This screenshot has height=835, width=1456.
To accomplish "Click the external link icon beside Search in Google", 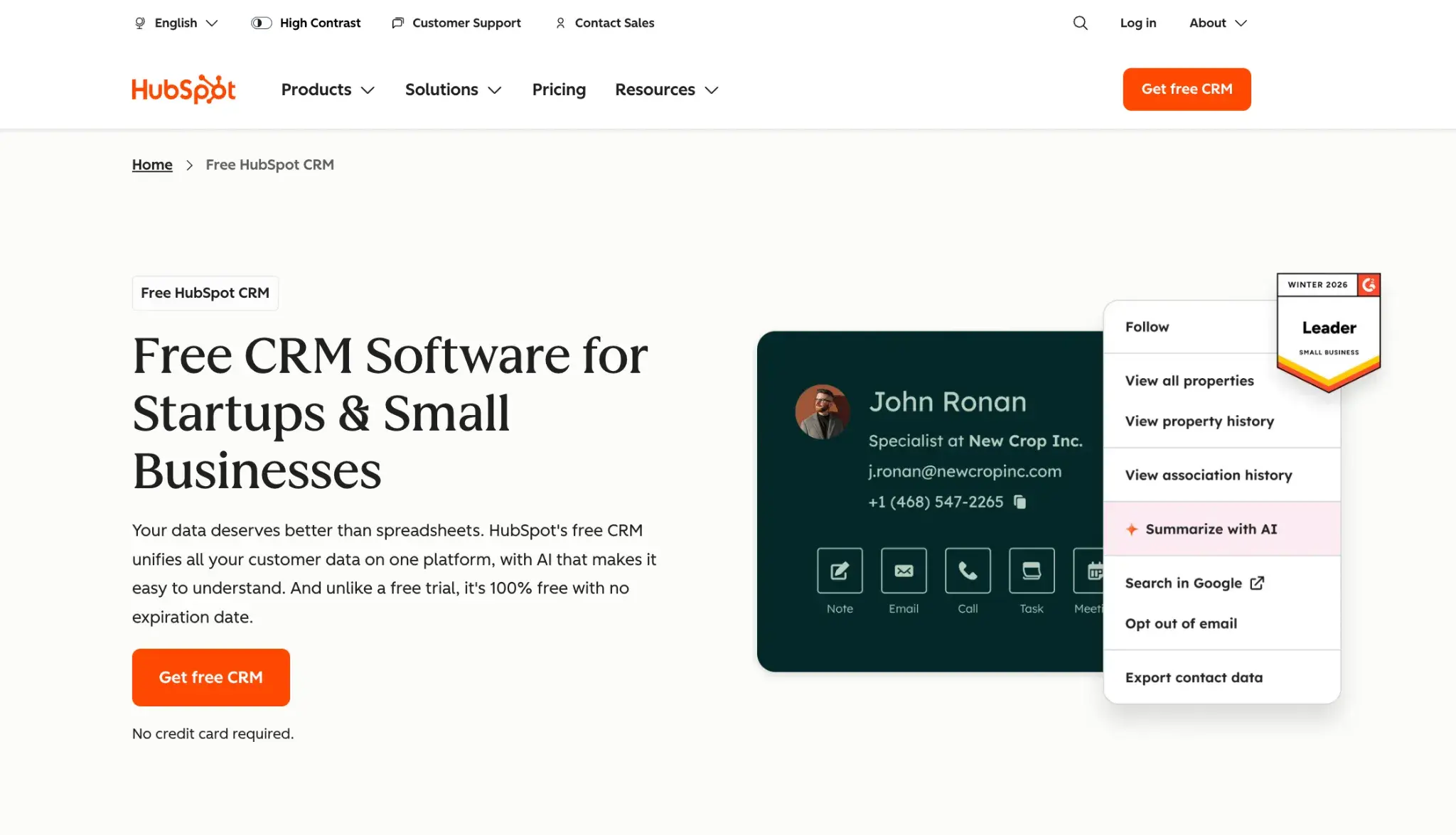I will point(1257,583).
